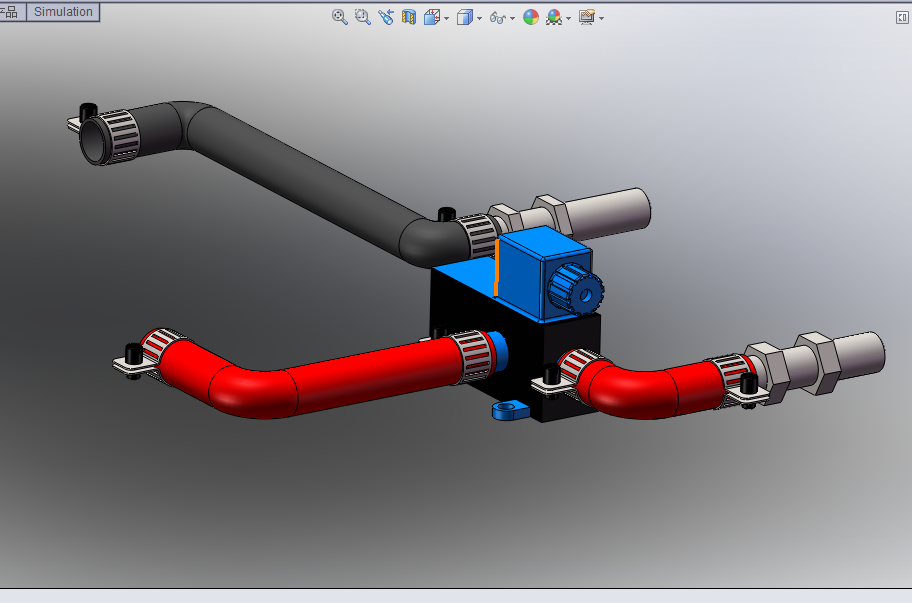Screen dimensions: 912x603
Task: Select the blue solenoid valve knob
Action: (576, 289)
